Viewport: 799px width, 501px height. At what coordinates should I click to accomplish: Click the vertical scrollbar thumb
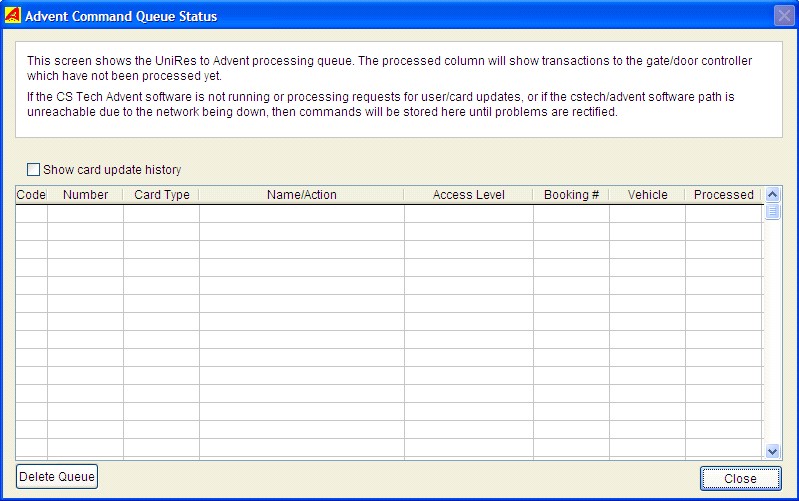(x=773, y=211)
